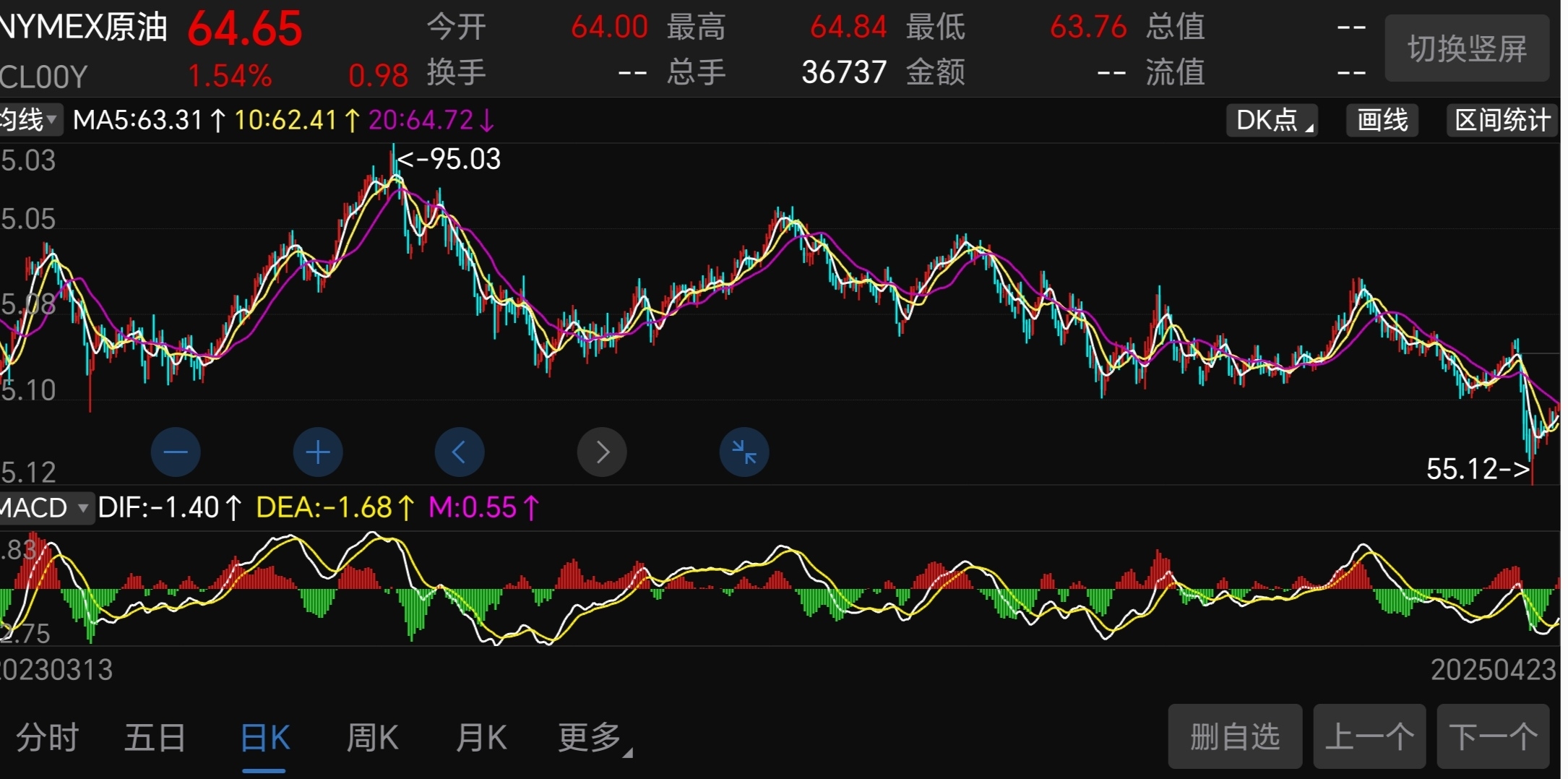
Task: Move chart left with back arrow icon
Action: pos(460,452)
